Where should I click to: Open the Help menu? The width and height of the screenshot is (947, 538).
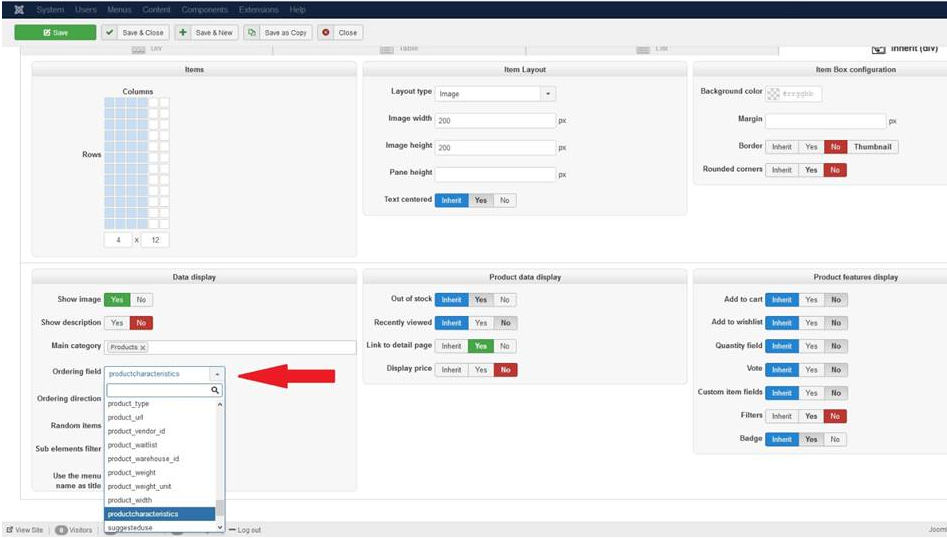(x=297, y=10)
